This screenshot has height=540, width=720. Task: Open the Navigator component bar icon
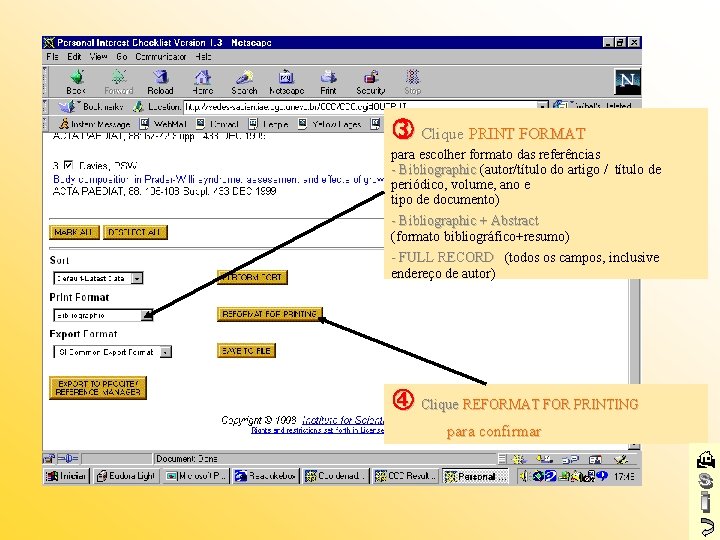point(519,459)
